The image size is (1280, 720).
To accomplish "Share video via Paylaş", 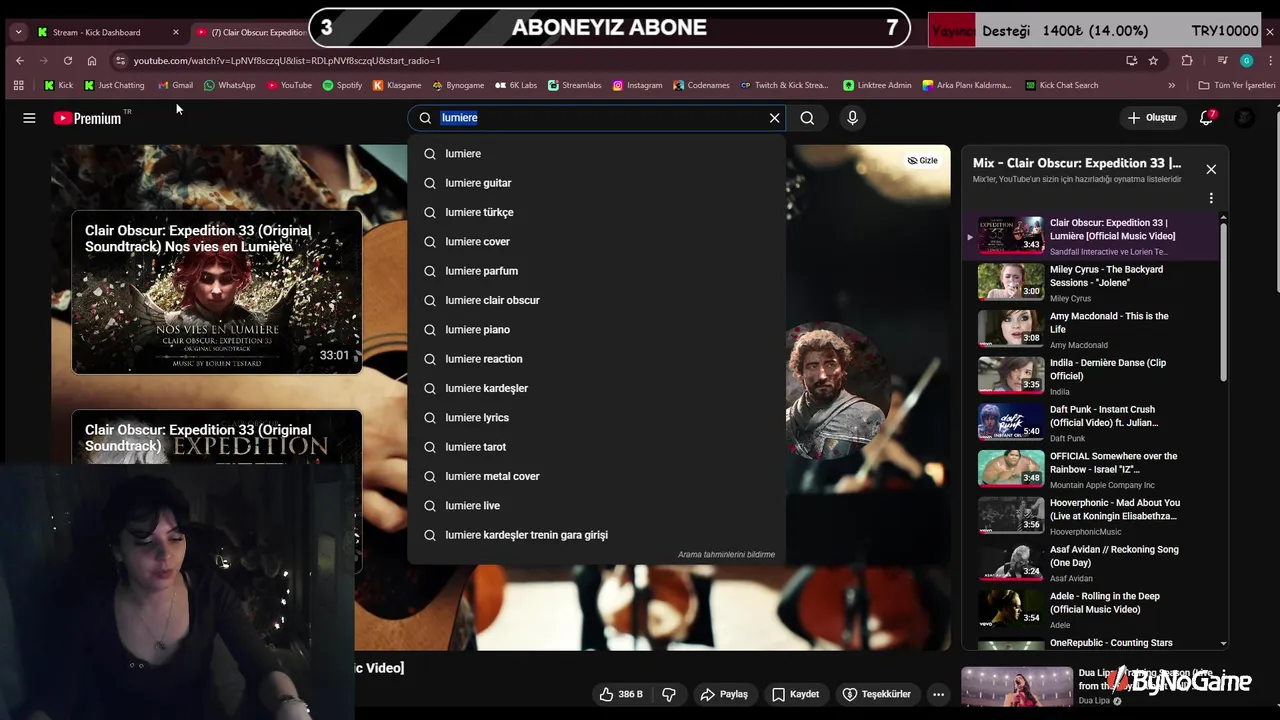I will click(x=724, y=694).
